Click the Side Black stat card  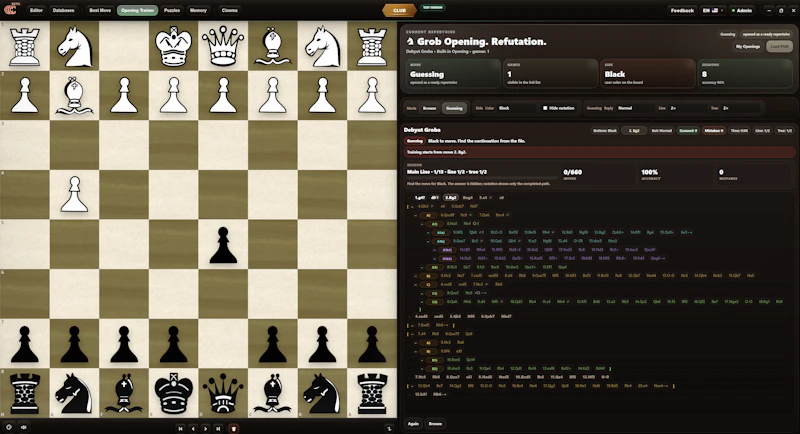pyautogui.click(x=647, y=73)
